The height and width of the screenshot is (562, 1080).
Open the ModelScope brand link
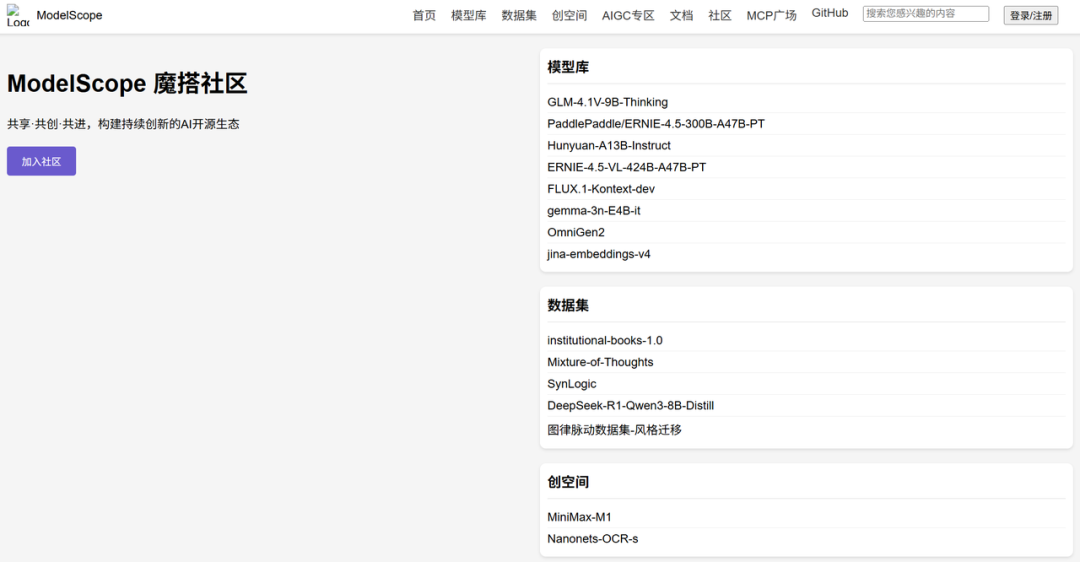coord(69,15)
